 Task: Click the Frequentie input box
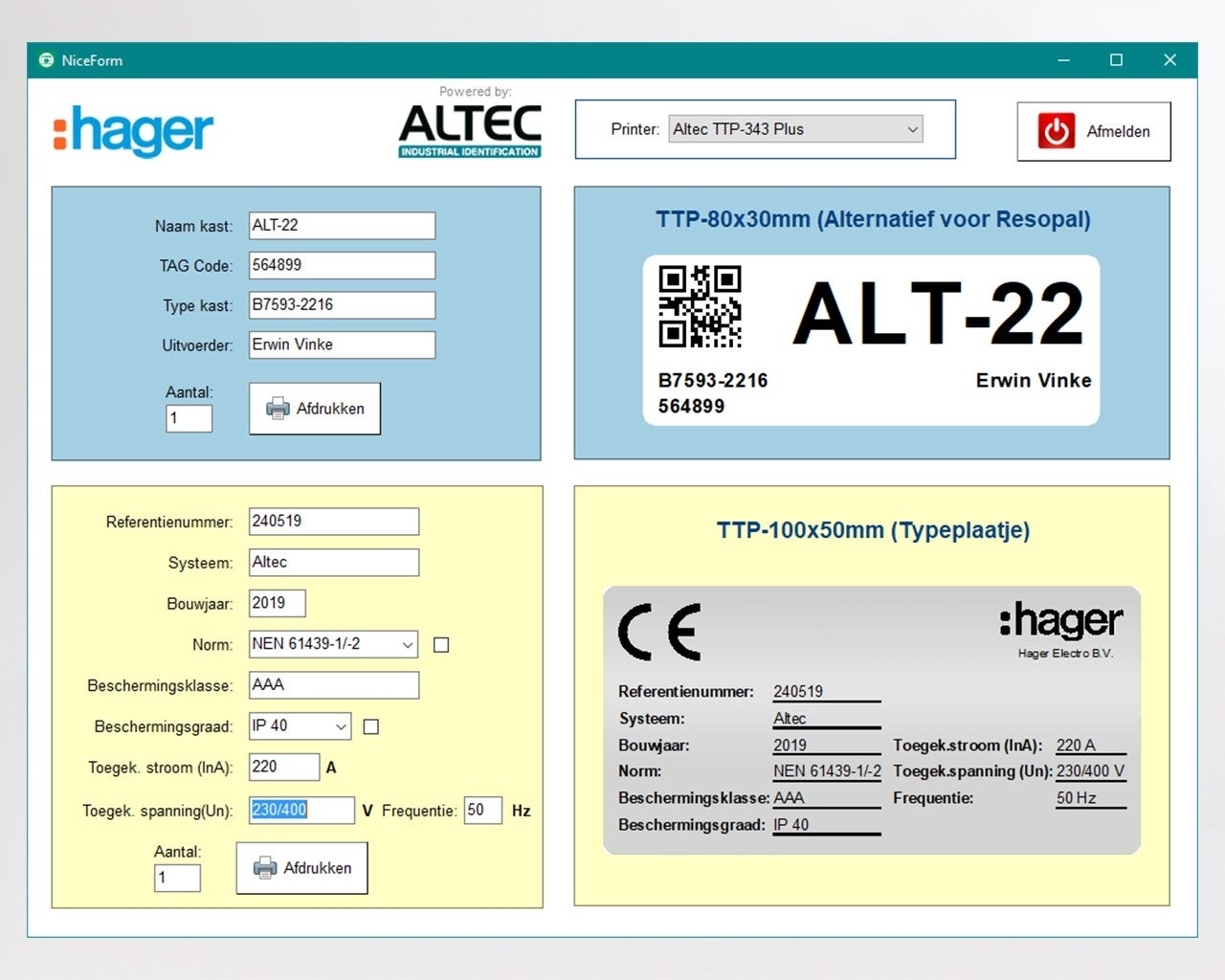pos(482,811)
